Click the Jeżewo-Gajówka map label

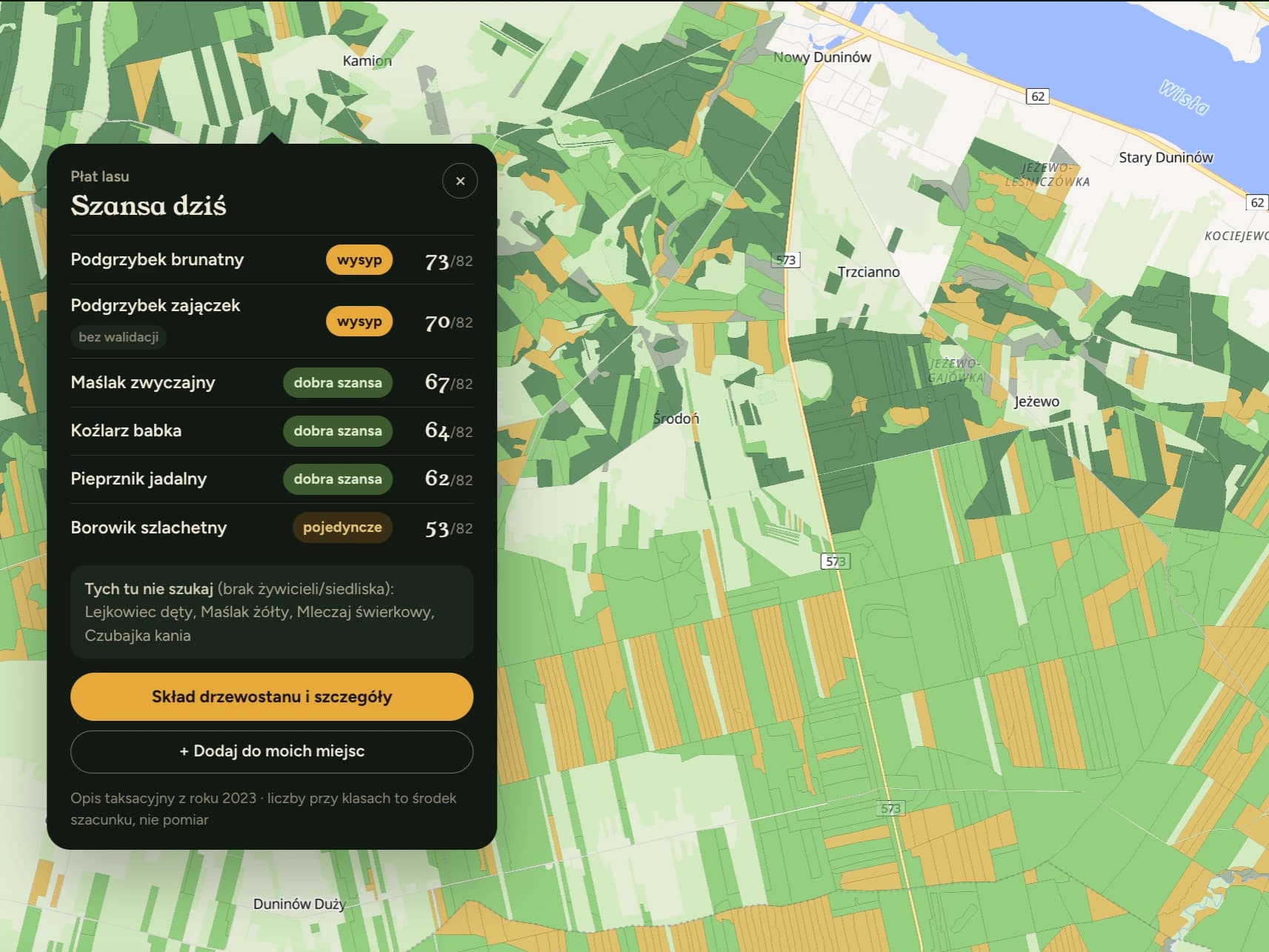point(956,370)
